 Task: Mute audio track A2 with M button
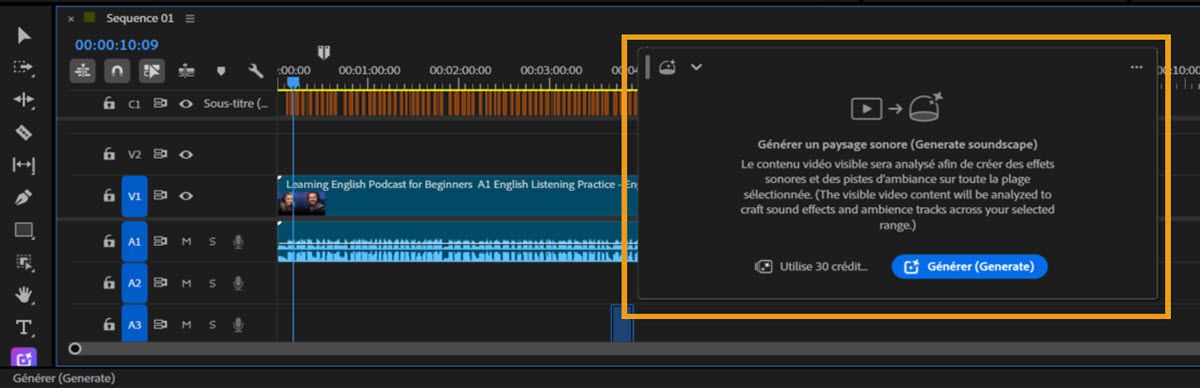[x=186, y=283]
